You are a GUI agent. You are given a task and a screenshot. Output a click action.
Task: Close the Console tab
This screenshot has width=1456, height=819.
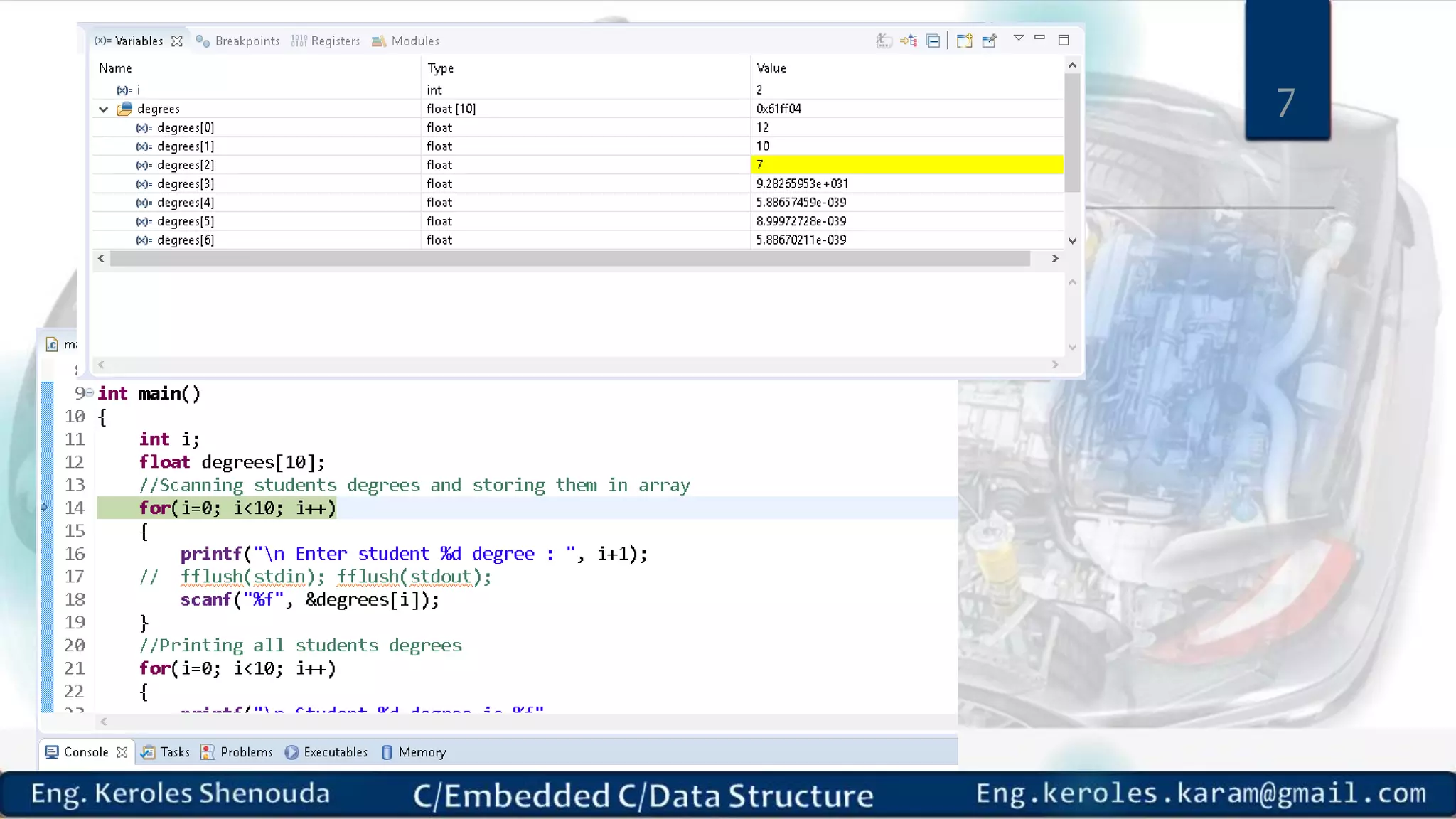pyautogui.click(x=122, y=752)
